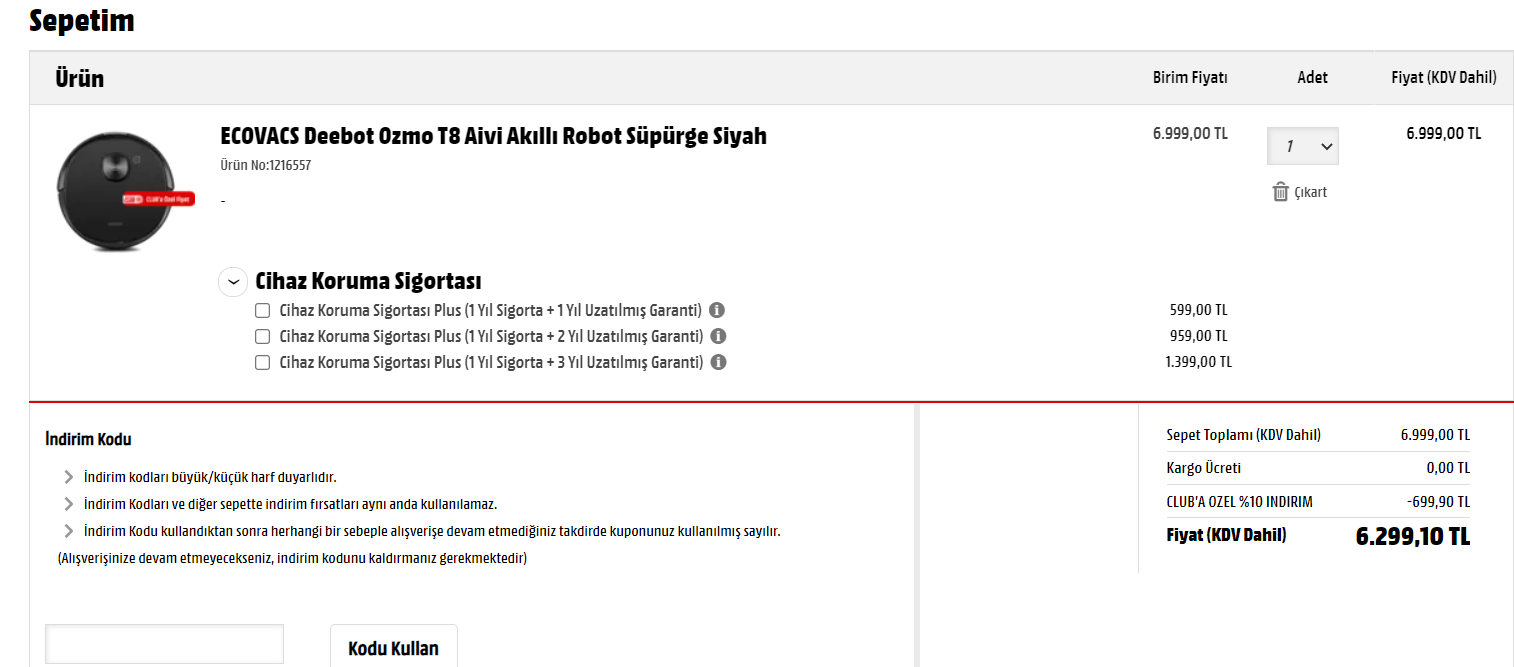Click the İndirim Kodu section heading
The height and width of the screenshot is (667, 1514).
click(88, 439)
